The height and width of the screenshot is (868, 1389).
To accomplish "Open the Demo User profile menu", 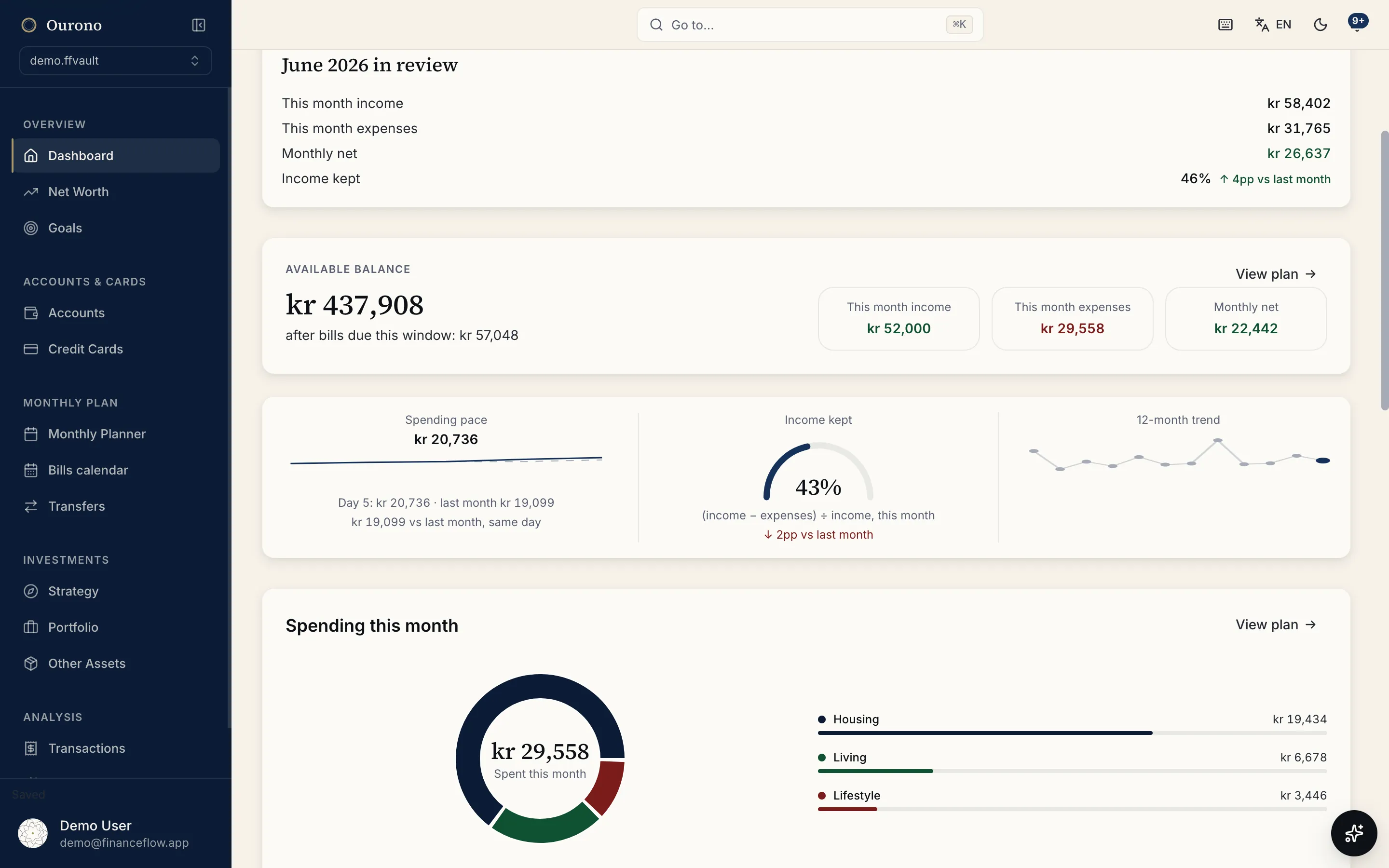I will [115, 833].
